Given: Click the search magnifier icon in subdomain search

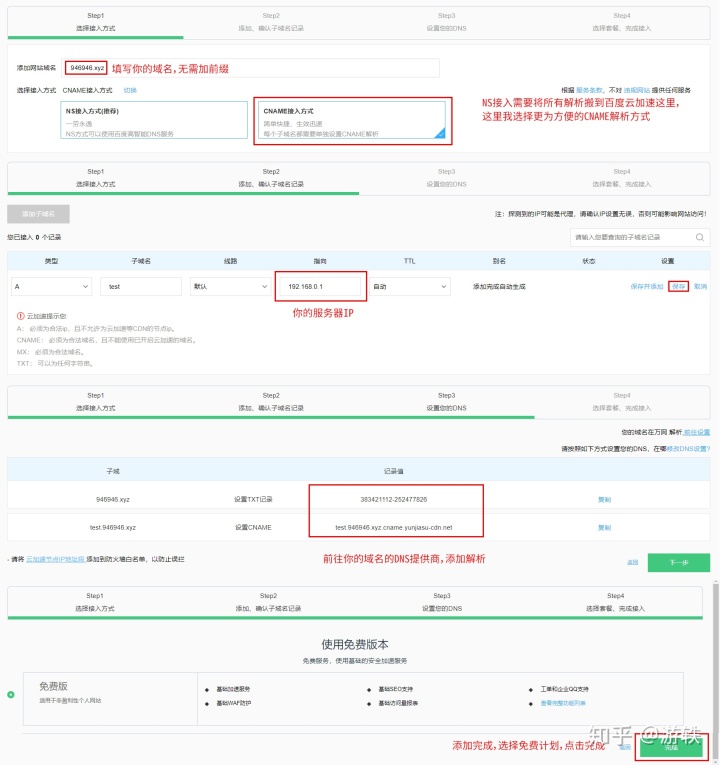Looking at the screenshot, I should click(701, 237).
